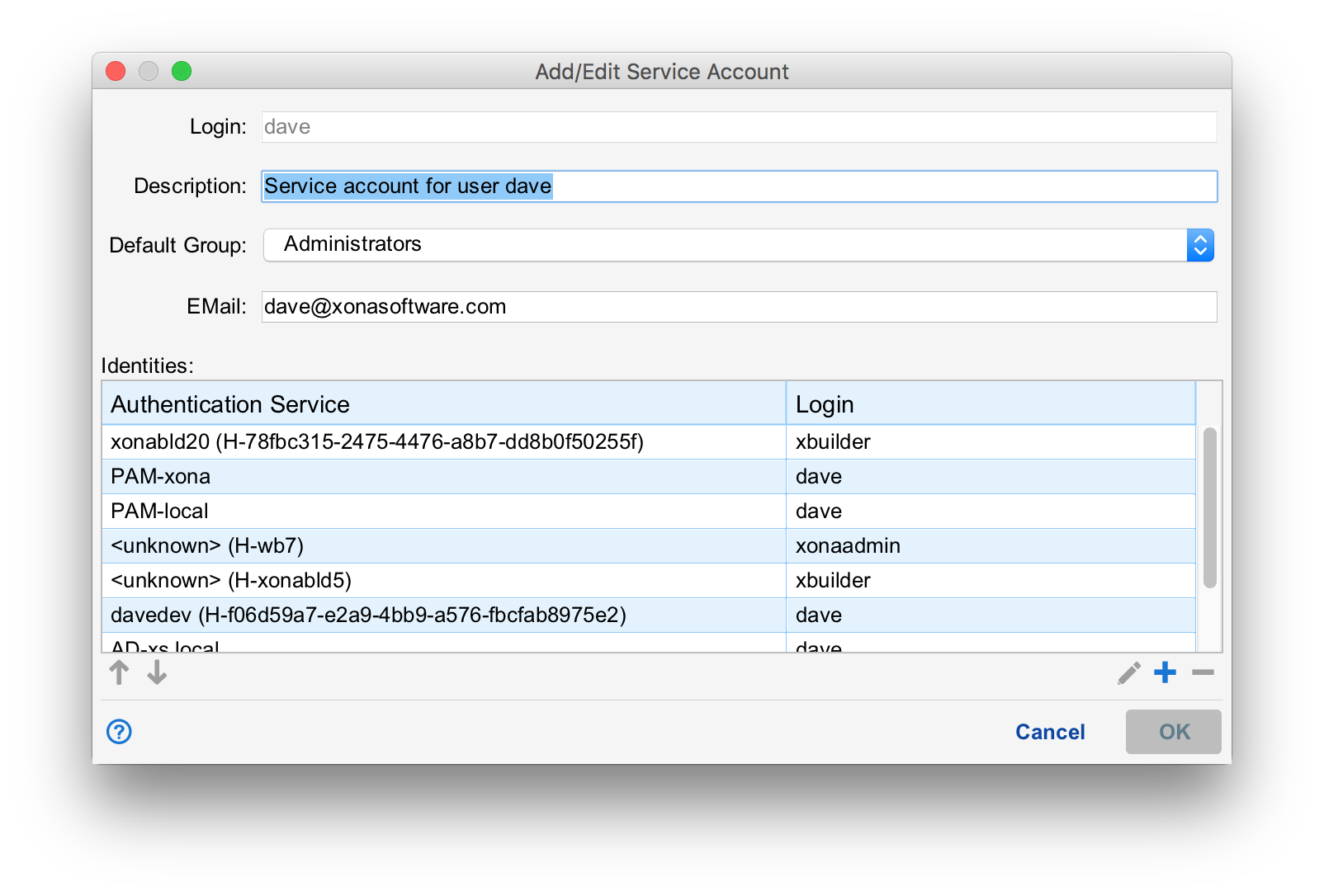Select the davedev identity row
Viewport: 1324px width, 896px height.
(x=444, y=615)
